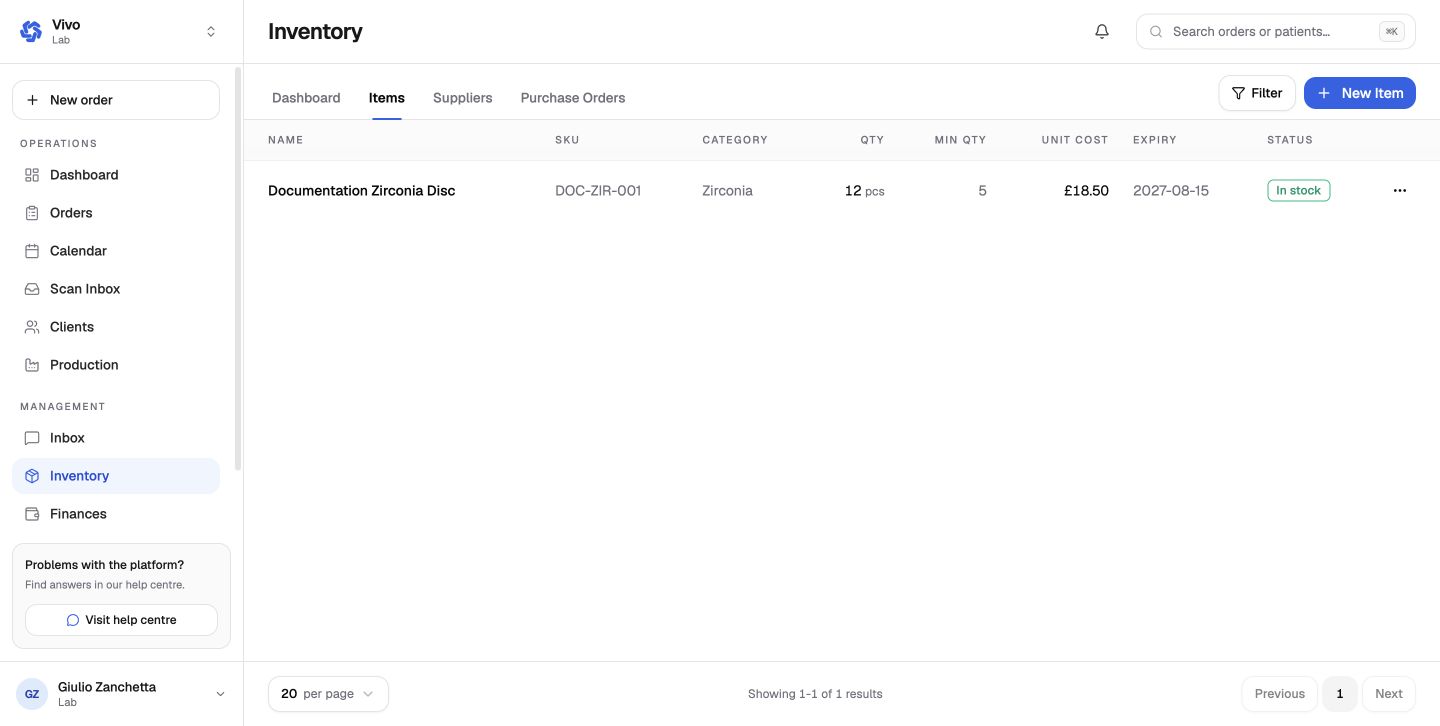The width and height of the screenshot is (1440, 726).
Task: Focus the Search orders or patients field
Action: 1276,32
